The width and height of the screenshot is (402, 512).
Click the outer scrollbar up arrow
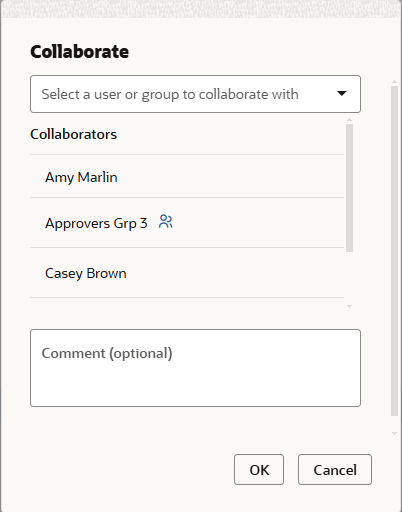(394, 81)
